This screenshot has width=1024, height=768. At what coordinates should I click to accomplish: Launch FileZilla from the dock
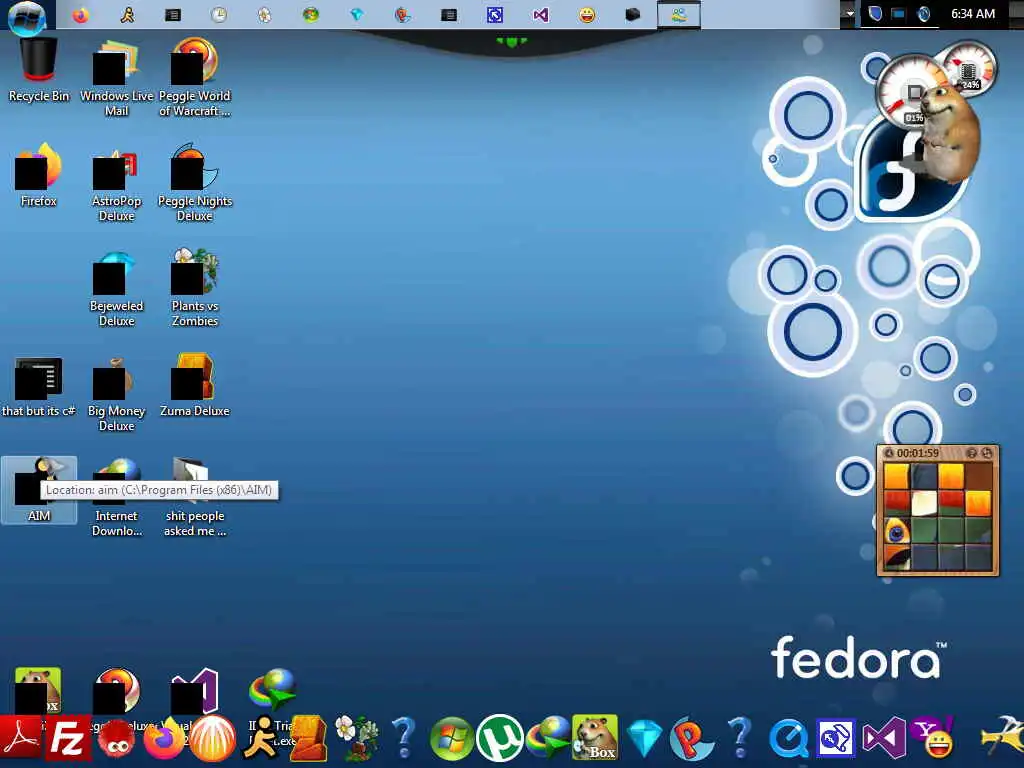(x=68, y=740)
